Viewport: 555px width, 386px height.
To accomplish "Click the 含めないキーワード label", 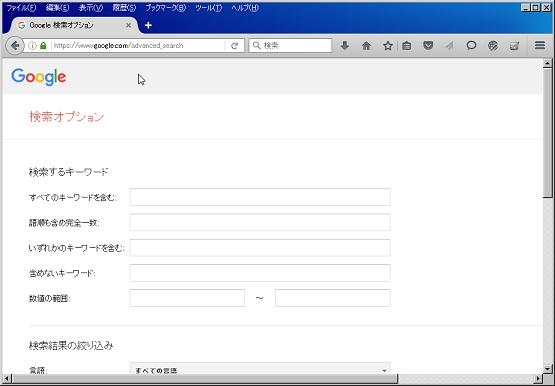I will [62, 273].
